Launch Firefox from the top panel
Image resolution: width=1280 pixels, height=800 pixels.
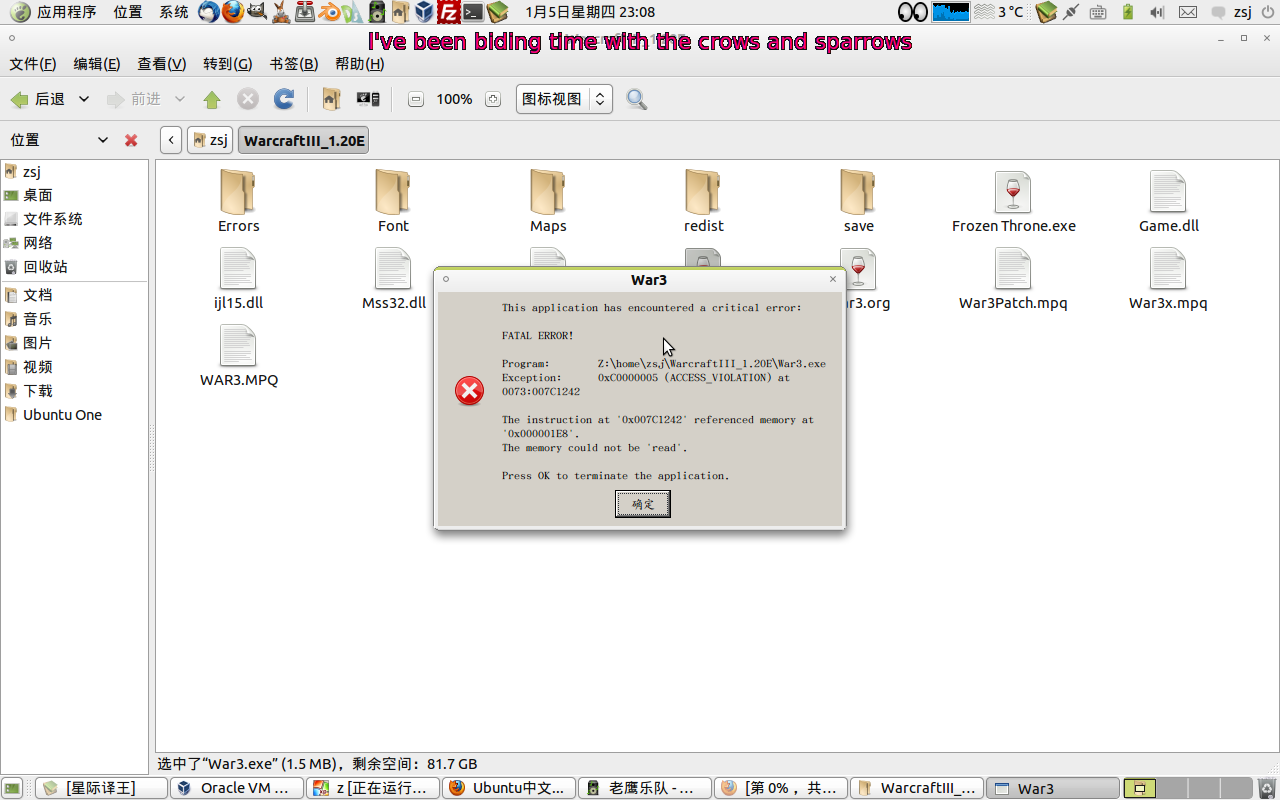(233, 12)
